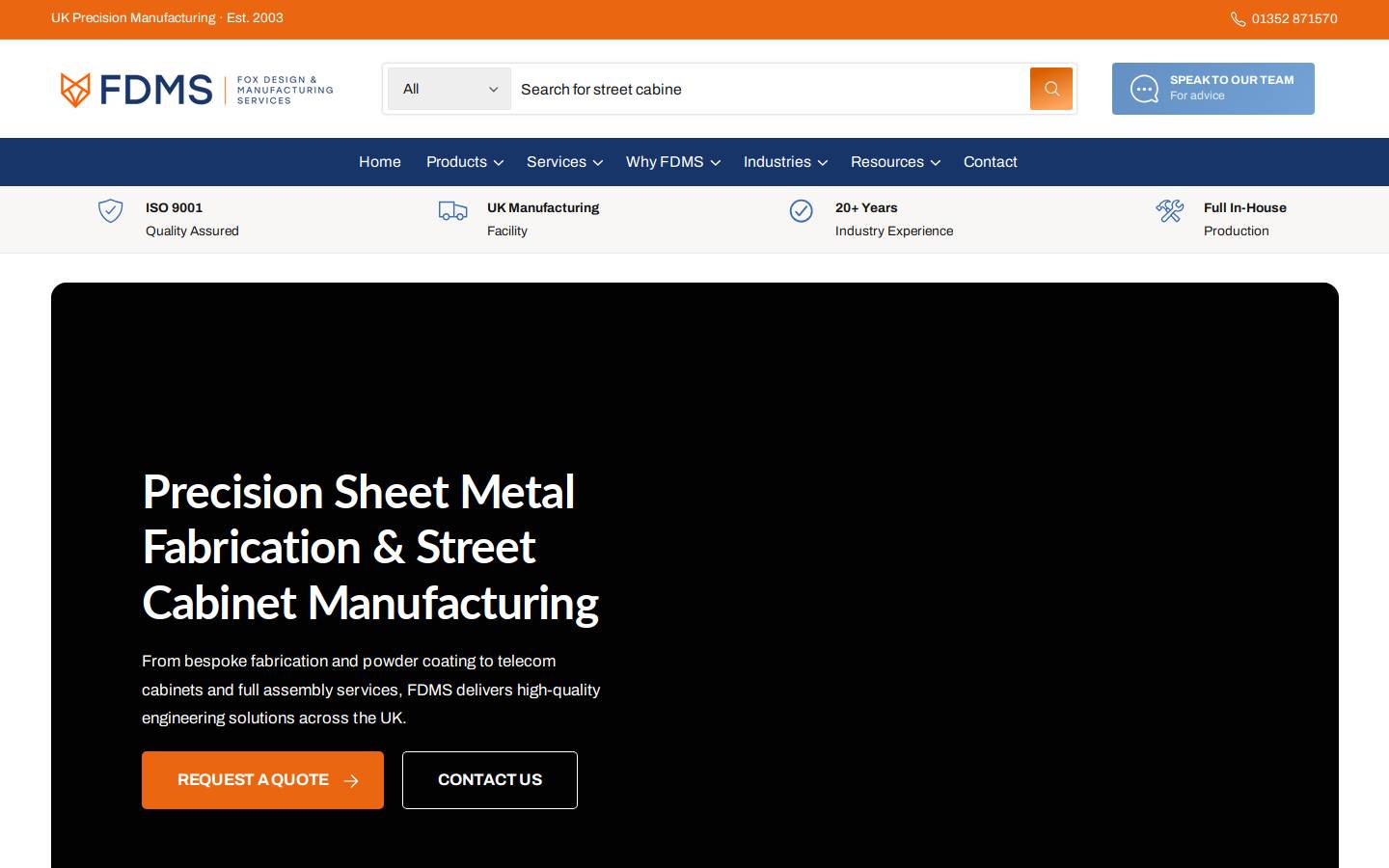Image resolution: width=1389 pixels, height=868 pixels.
Task: Go to the Home page
Action: tap(380, 162)
